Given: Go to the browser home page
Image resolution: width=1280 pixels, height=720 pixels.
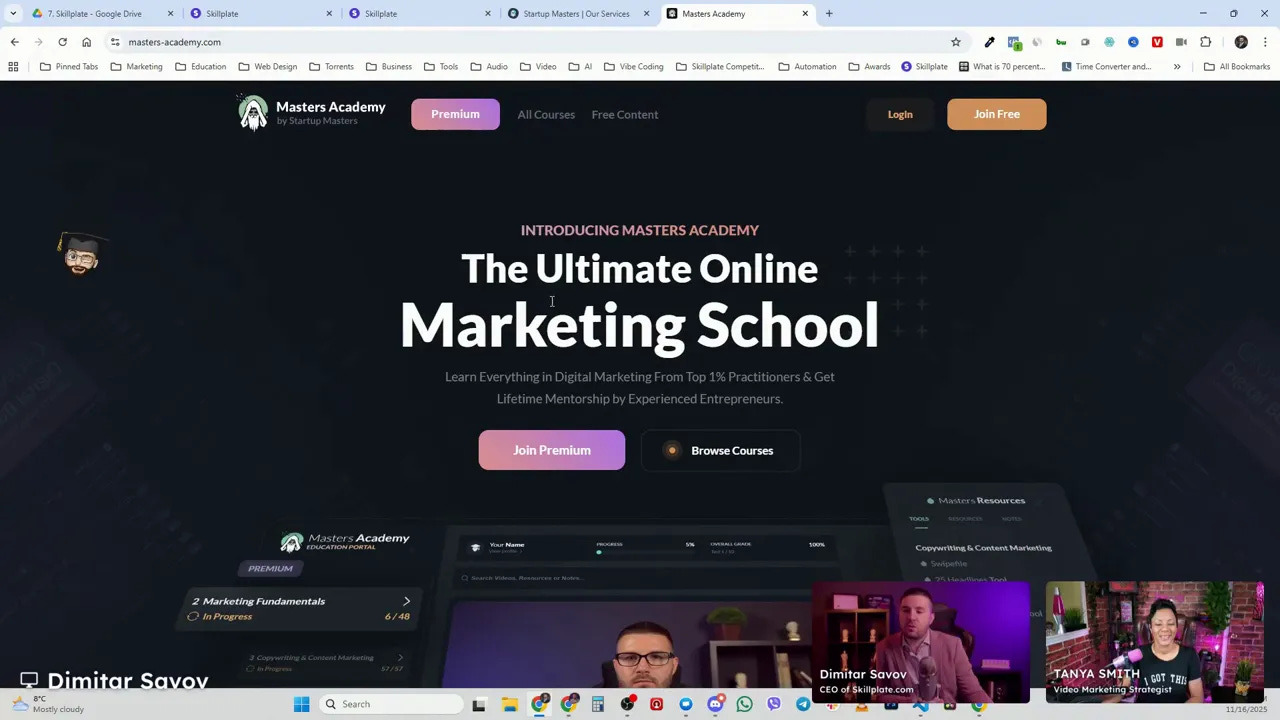Looking at the screenshot, I should [86, 42].
